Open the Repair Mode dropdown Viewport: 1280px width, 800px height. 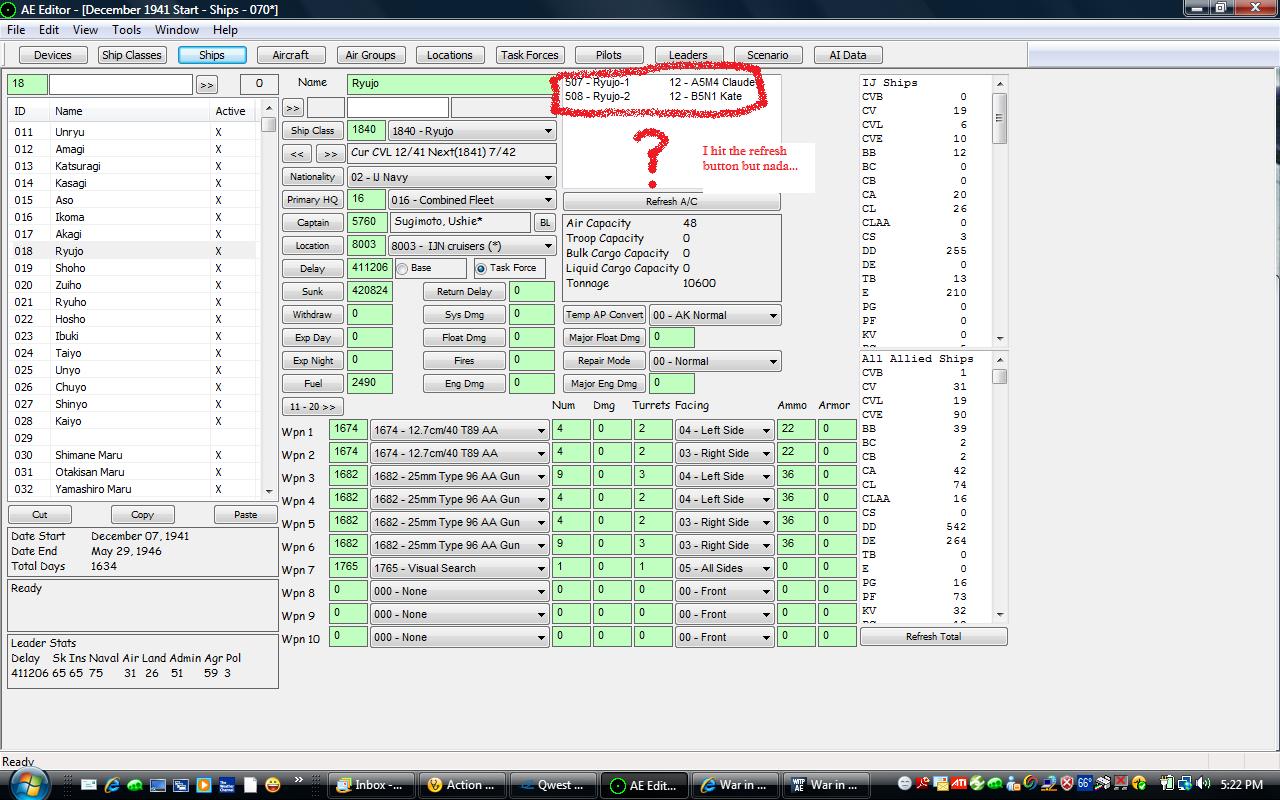point(773,361)
